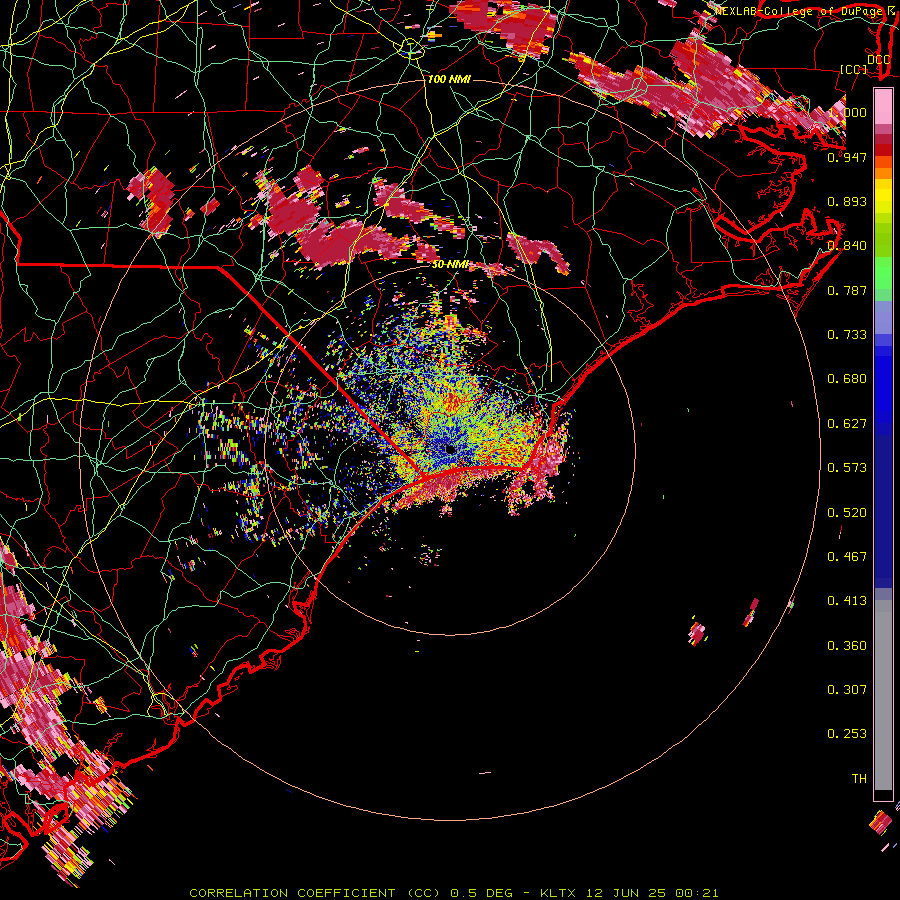Click the 0.253 color scale value
The image size is (900, 900).
tap(847, 734)
